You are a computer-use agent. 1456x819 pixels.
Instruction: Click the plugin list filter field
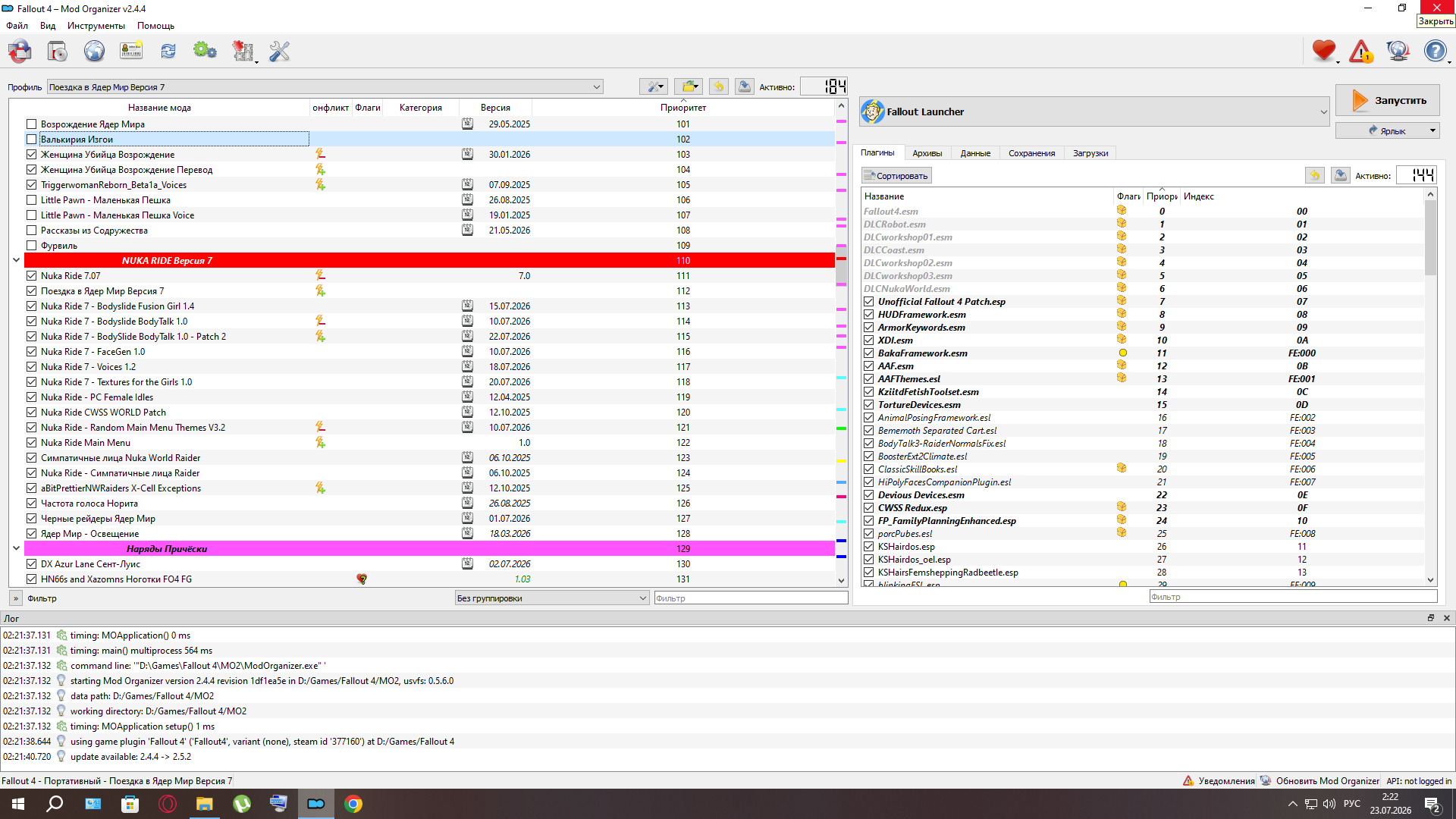click(x=1293, y=597)
